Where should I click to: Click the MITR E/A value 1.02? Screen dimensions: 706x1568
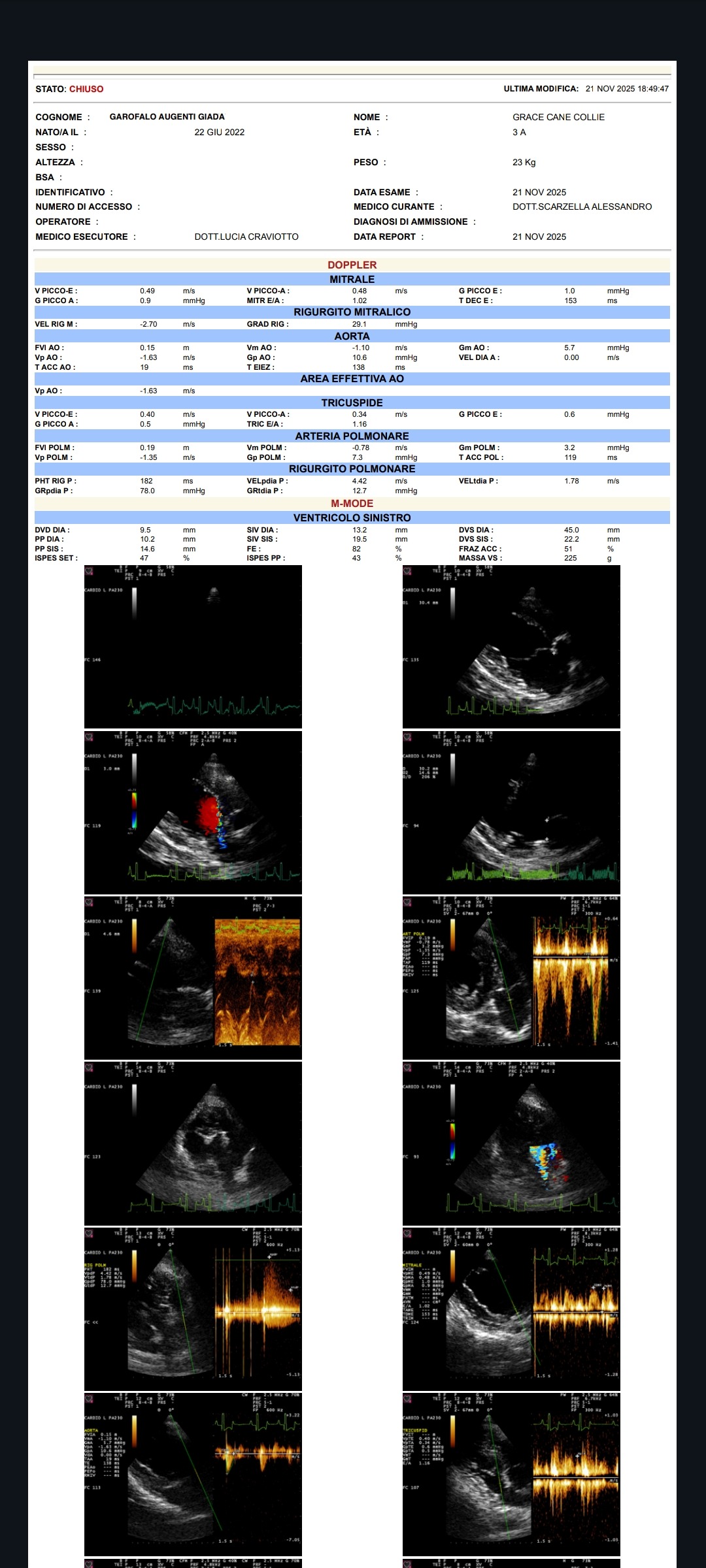pos(360,301)
